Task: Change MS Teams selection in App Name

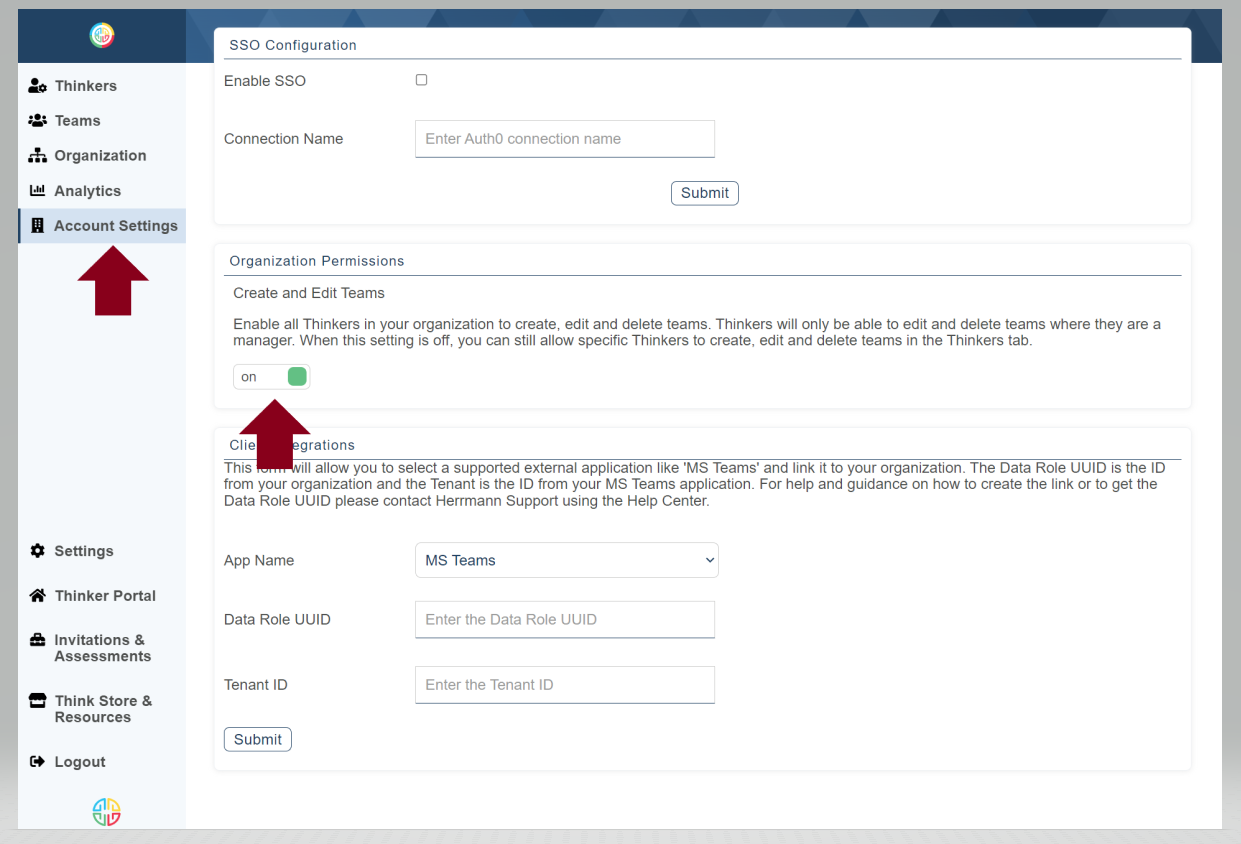Action: [566, 560]
